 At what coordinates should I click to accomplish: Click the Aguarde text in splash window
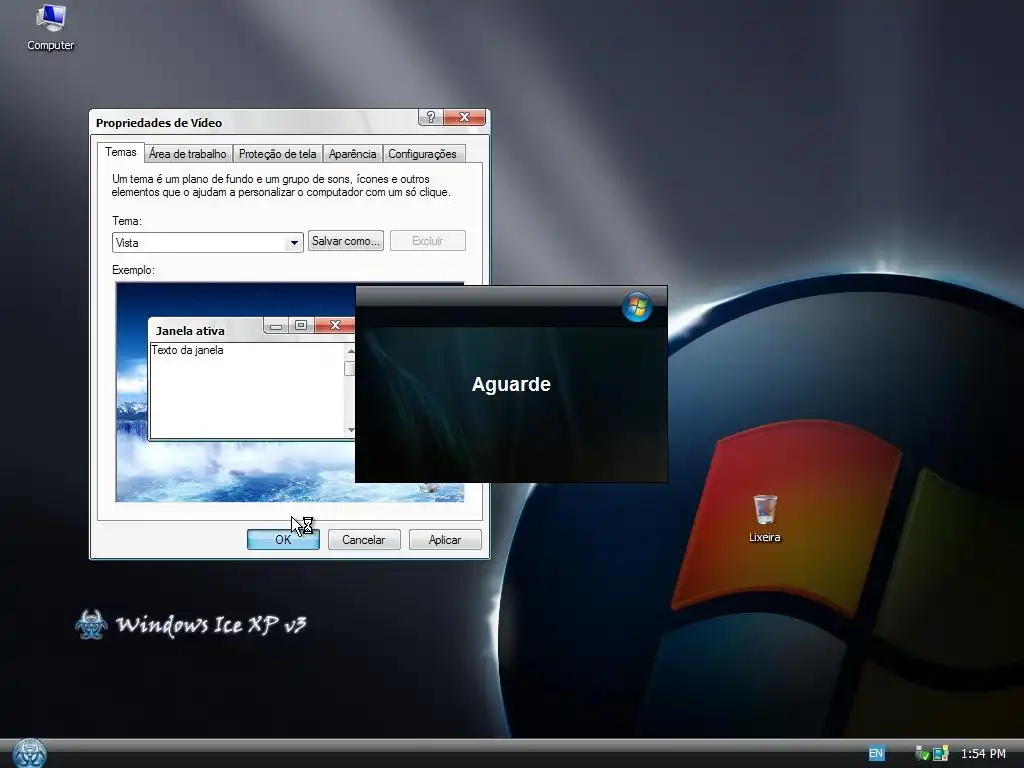(x=511, y=384)
